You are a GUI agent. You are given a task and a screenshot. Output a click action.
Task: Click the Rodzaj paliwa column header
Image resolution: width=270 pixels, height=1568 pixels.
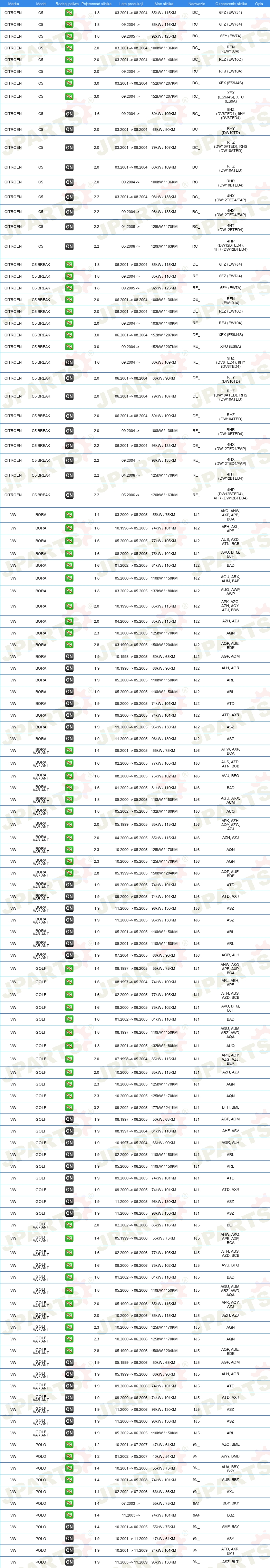(67, 4)
